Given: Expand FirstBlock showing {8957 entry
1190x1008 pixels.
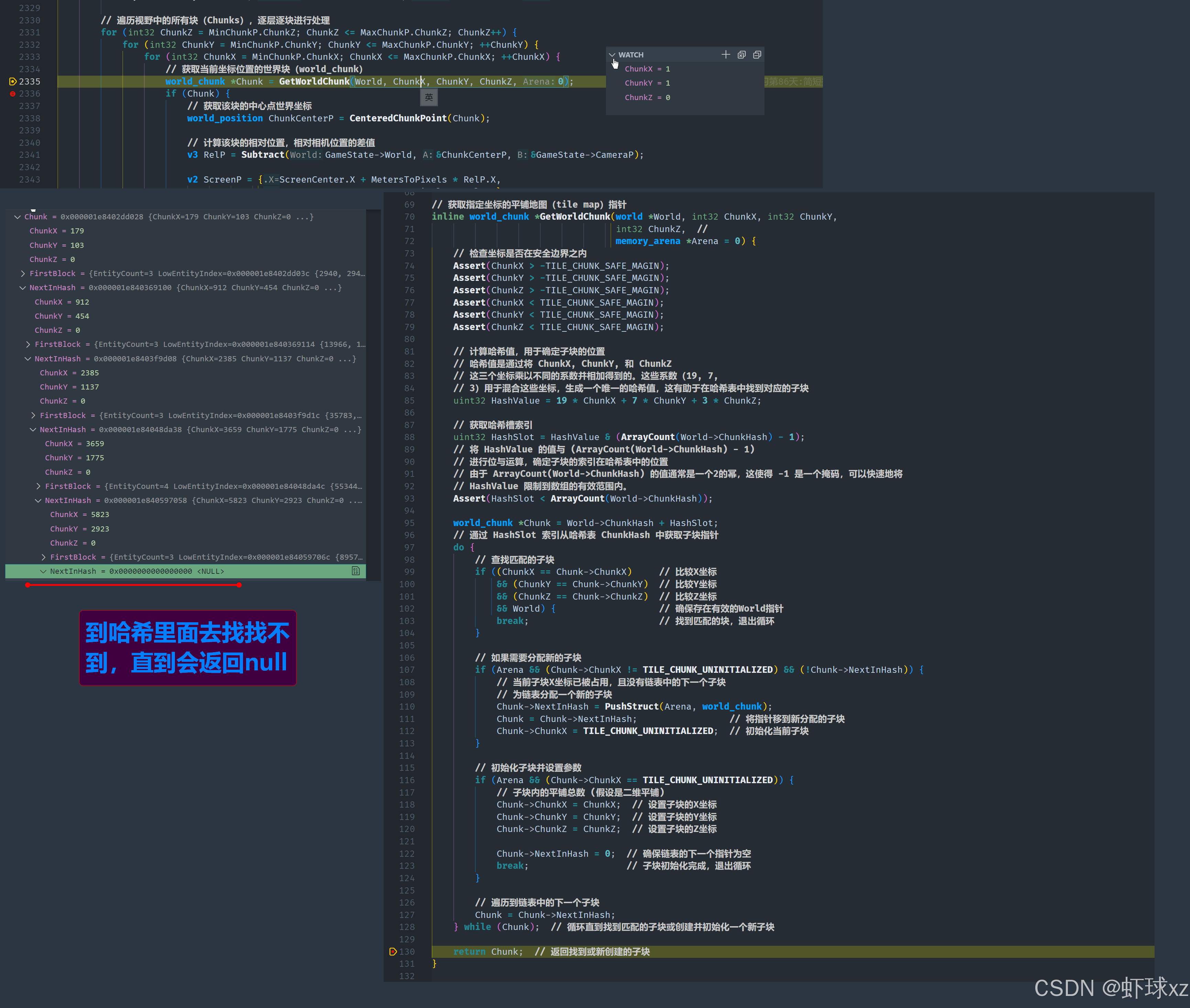Looking at the screenshot, I should (43, 557).
